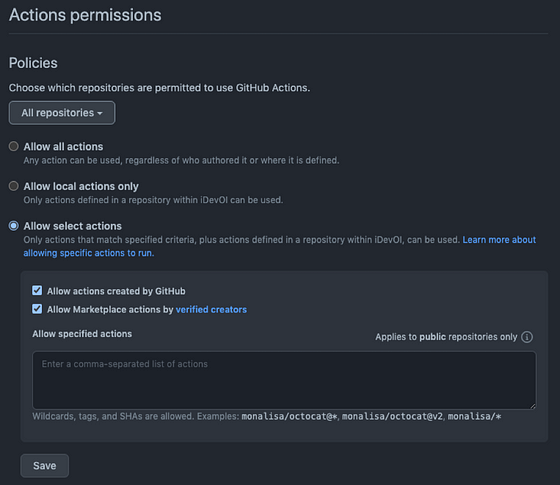Screen dimensions: 560x485
Task: Toggle the Allow Marketplace actions checkbox
Action: [x=37, y=309]
